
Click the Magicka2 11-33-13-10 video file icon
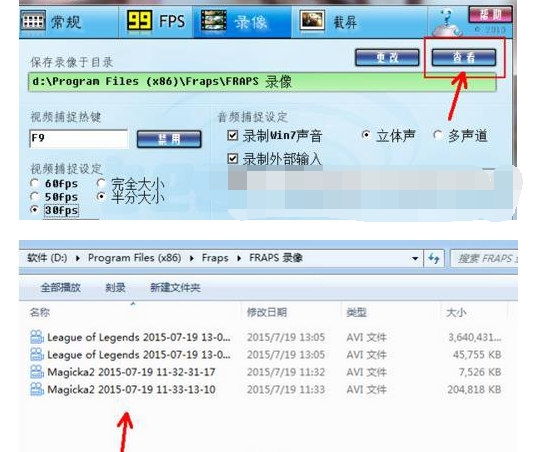pos(37,389)
